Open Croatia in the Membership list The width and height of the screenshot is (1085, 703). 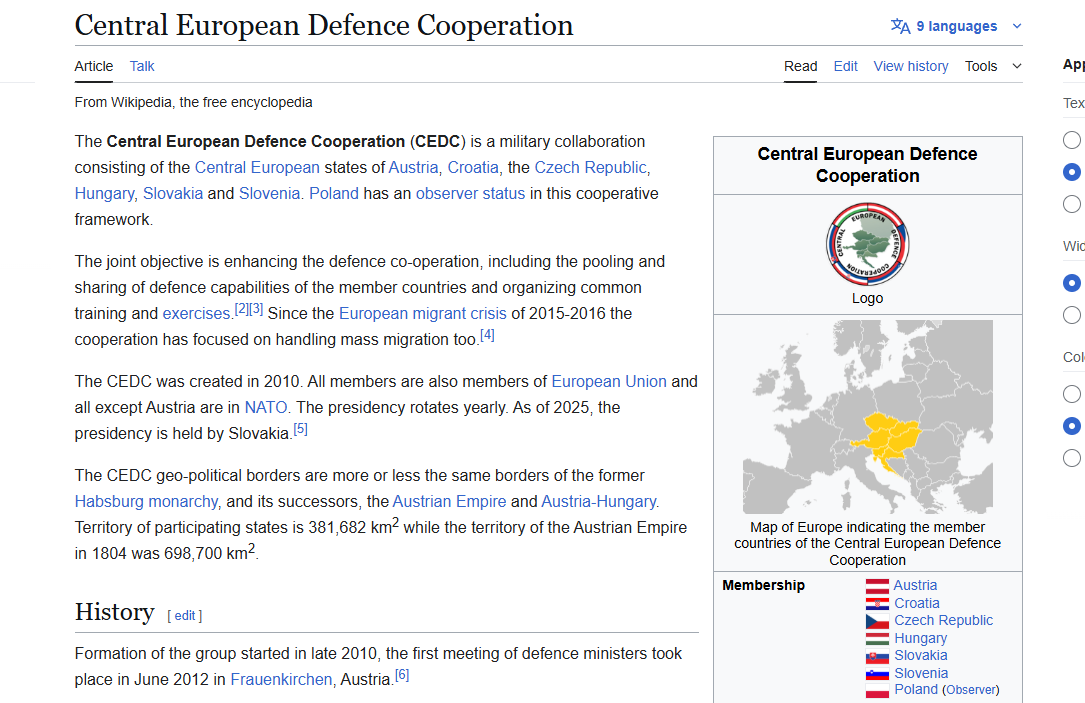(917, 603)
